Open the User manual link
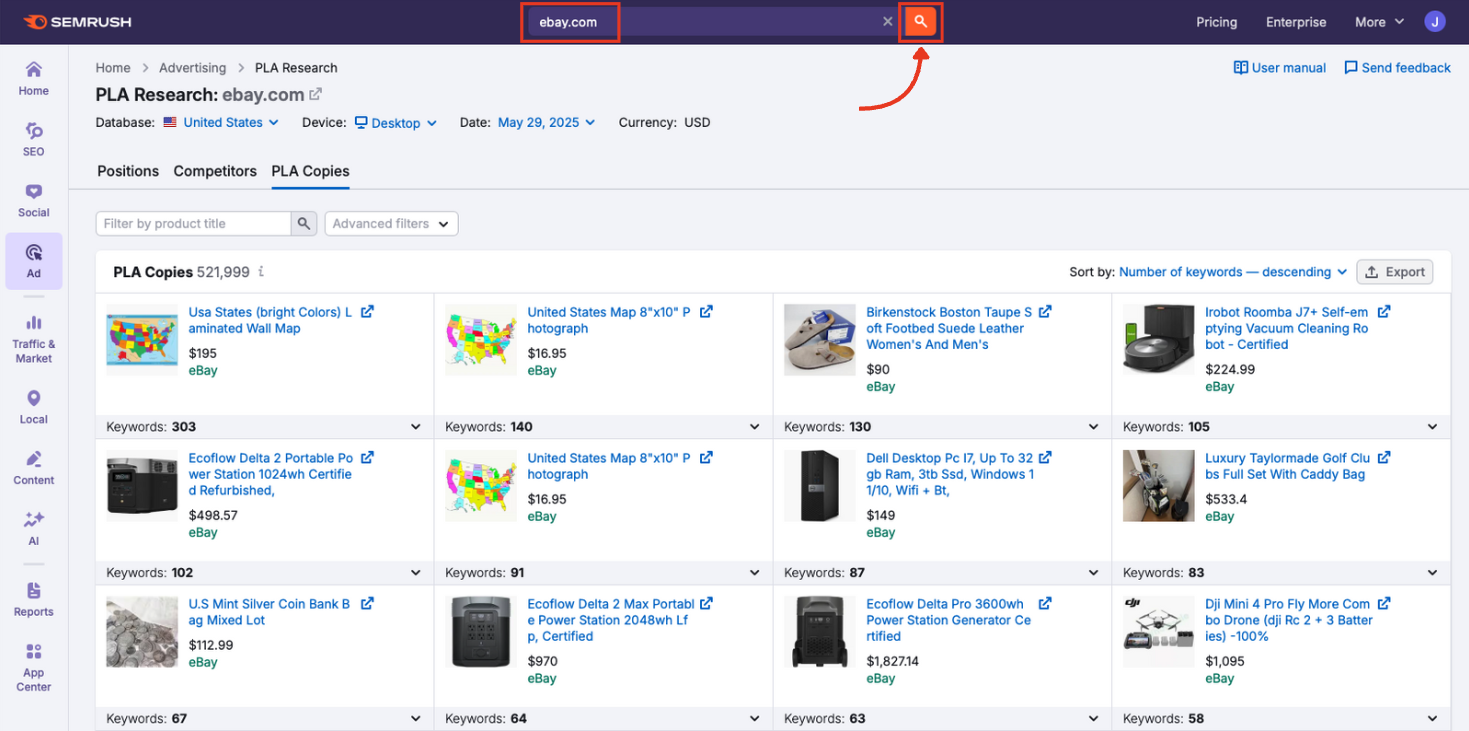 coord(1279,67)
